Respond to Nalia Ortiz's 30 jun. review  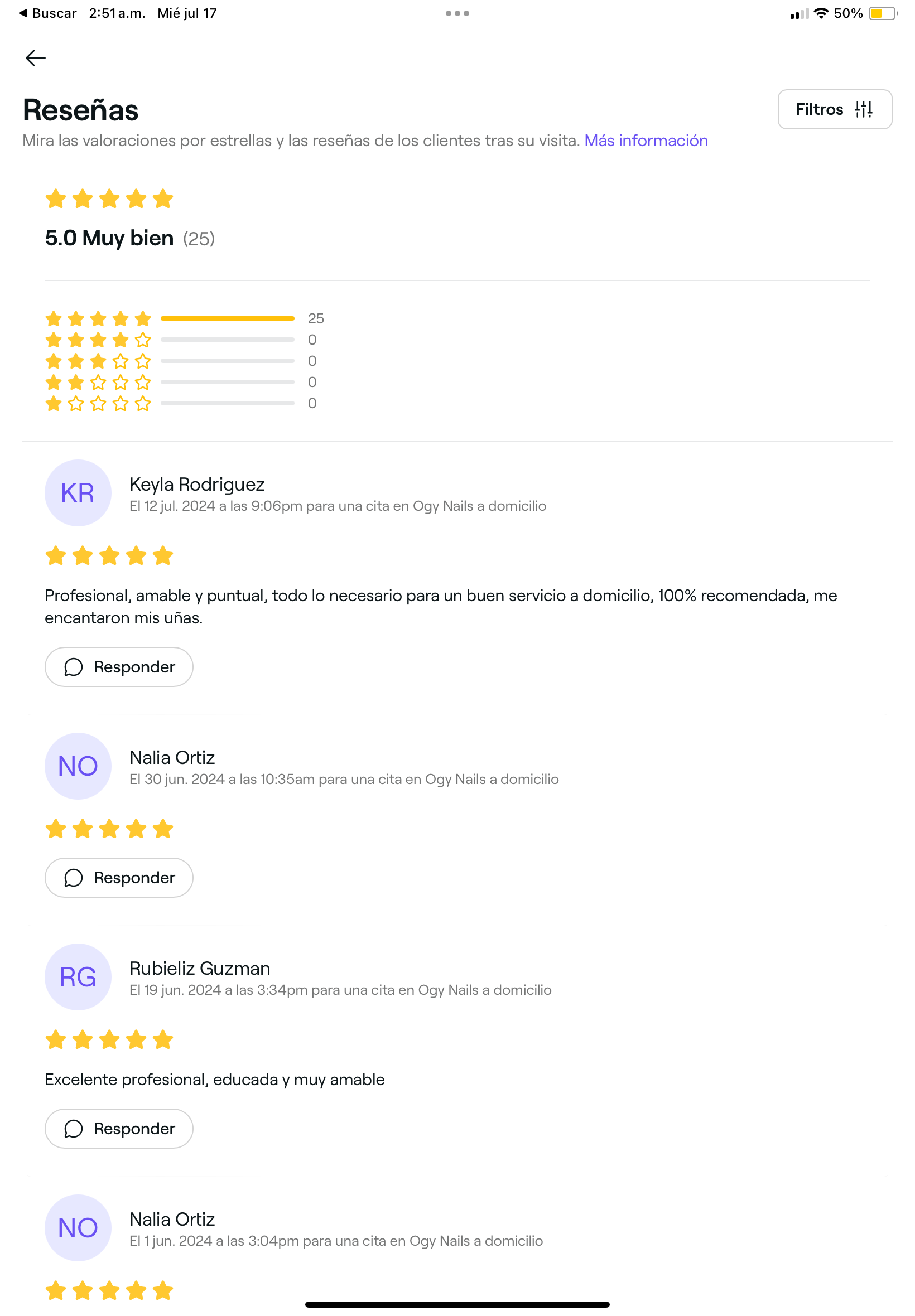click(119, 877)
